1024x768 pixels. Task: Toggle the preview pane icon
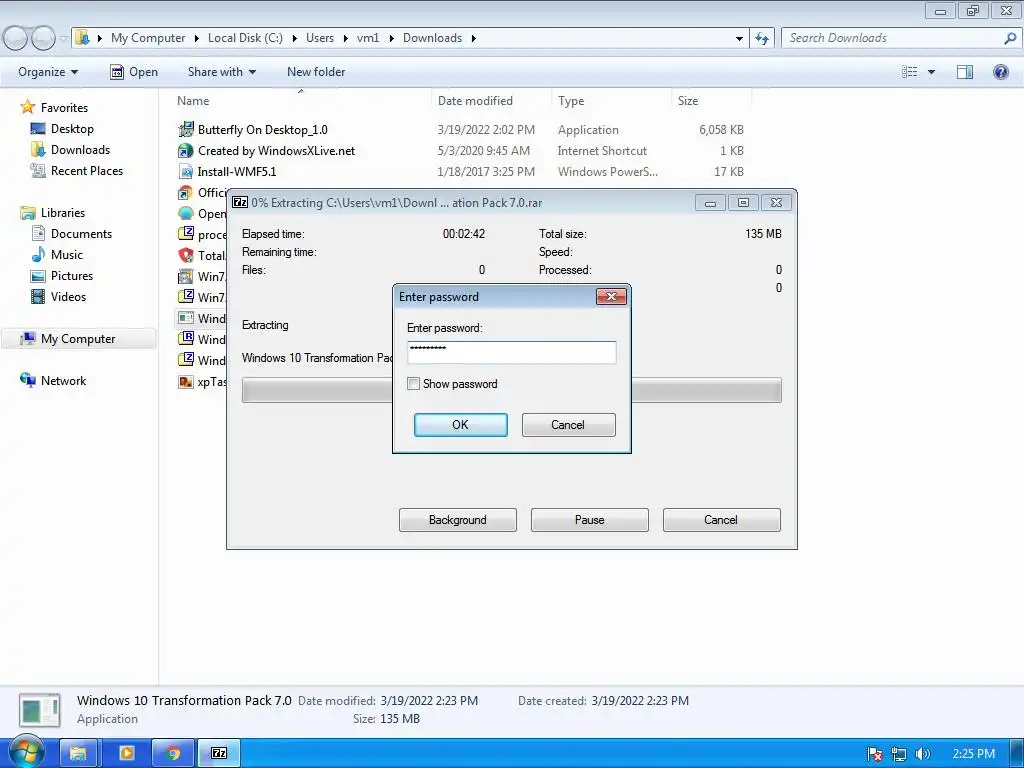(965, 72)
